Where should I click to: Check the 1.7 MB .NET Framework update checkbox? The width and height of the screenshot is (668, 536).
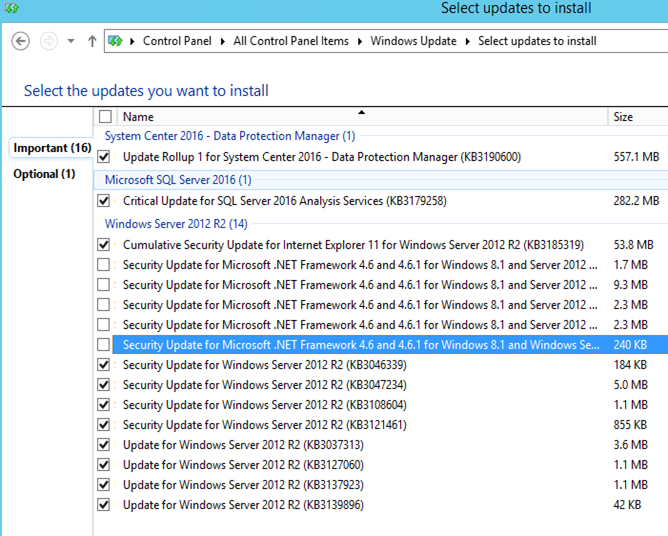pos(104,265)
